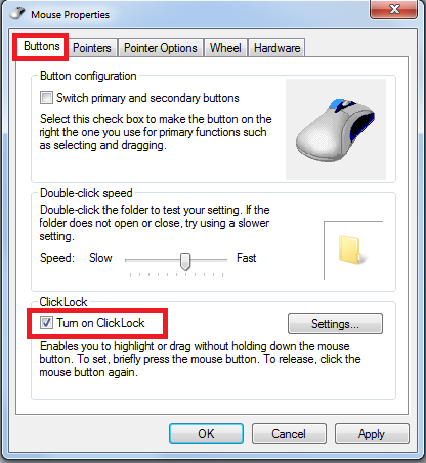426x463 pixels.
Task: Apply the mouse settings
Action: pos(372,434)
